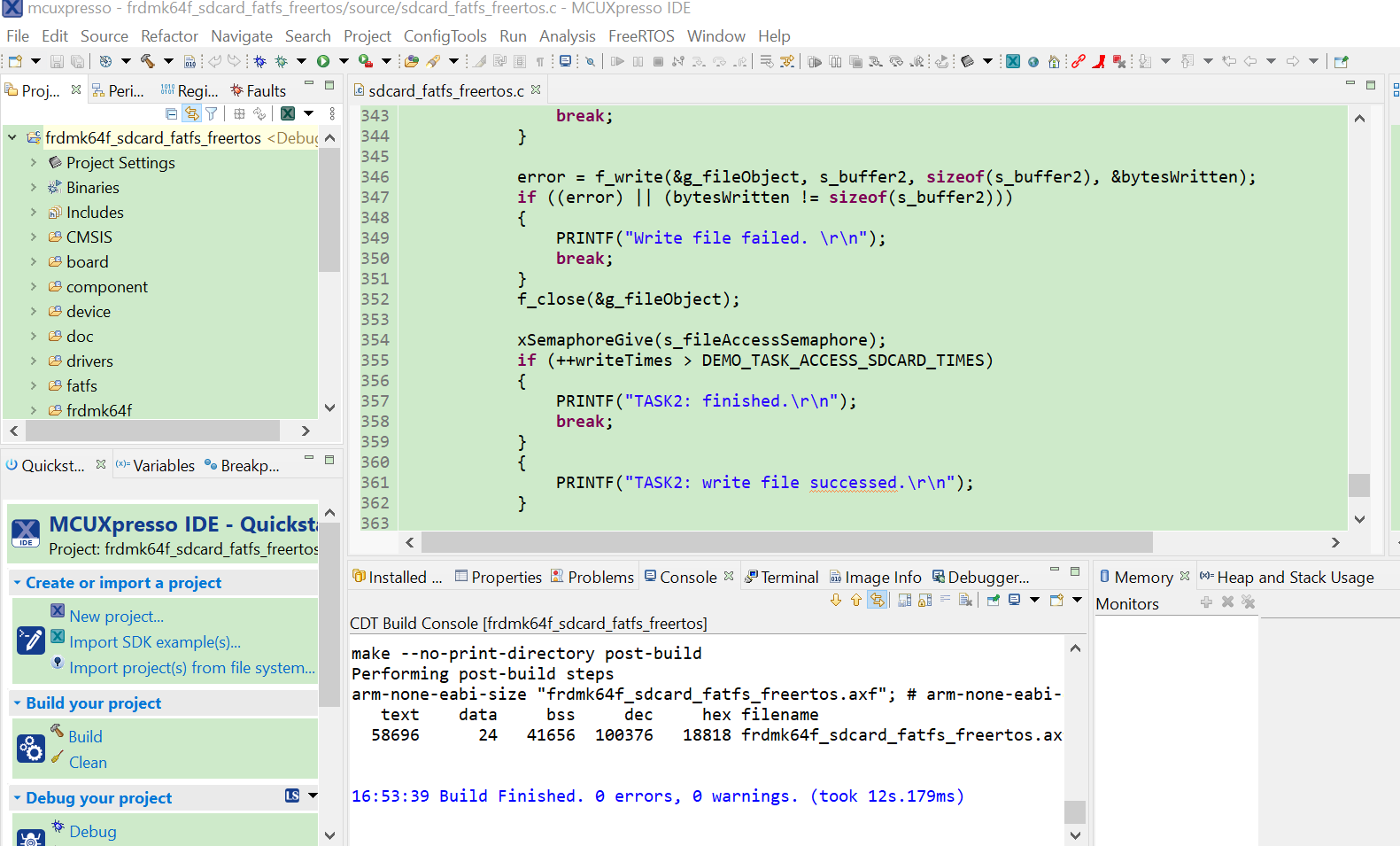
Task: Open the dropdown arrow next to the Run button
Action: click(x=344, y=61)
